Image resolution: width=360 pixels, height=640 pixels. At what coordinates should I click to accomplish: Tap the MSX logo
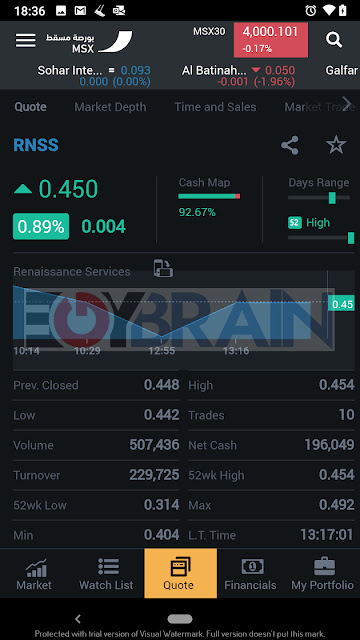pos(89,42)
